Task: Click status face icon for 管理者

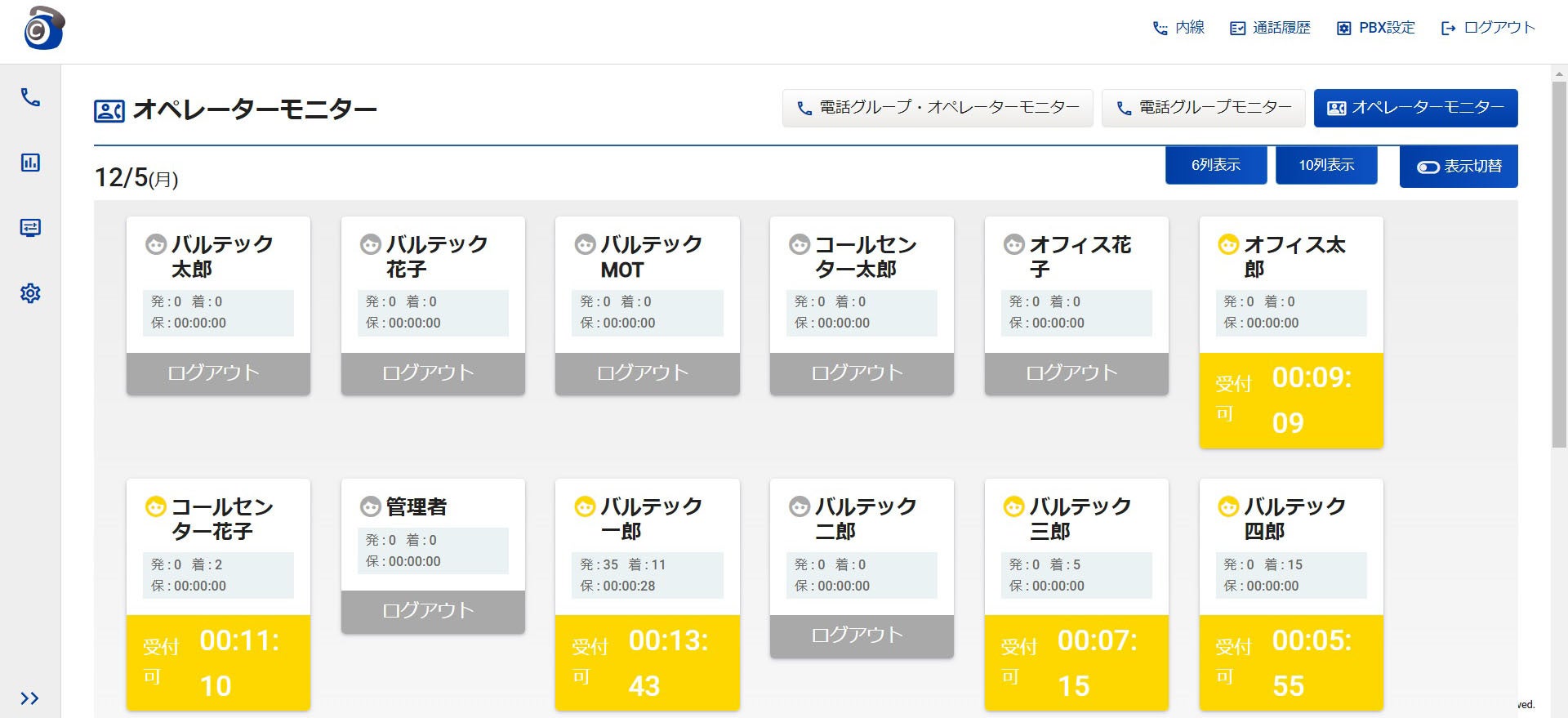Action: (370, 507)
